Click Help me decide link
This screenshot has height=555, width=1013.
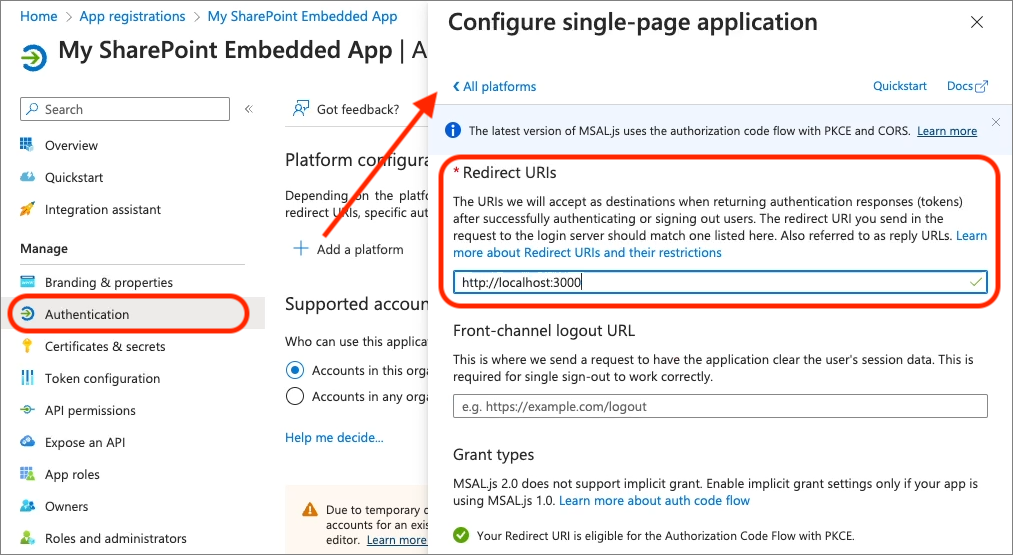tap(334, 437)
